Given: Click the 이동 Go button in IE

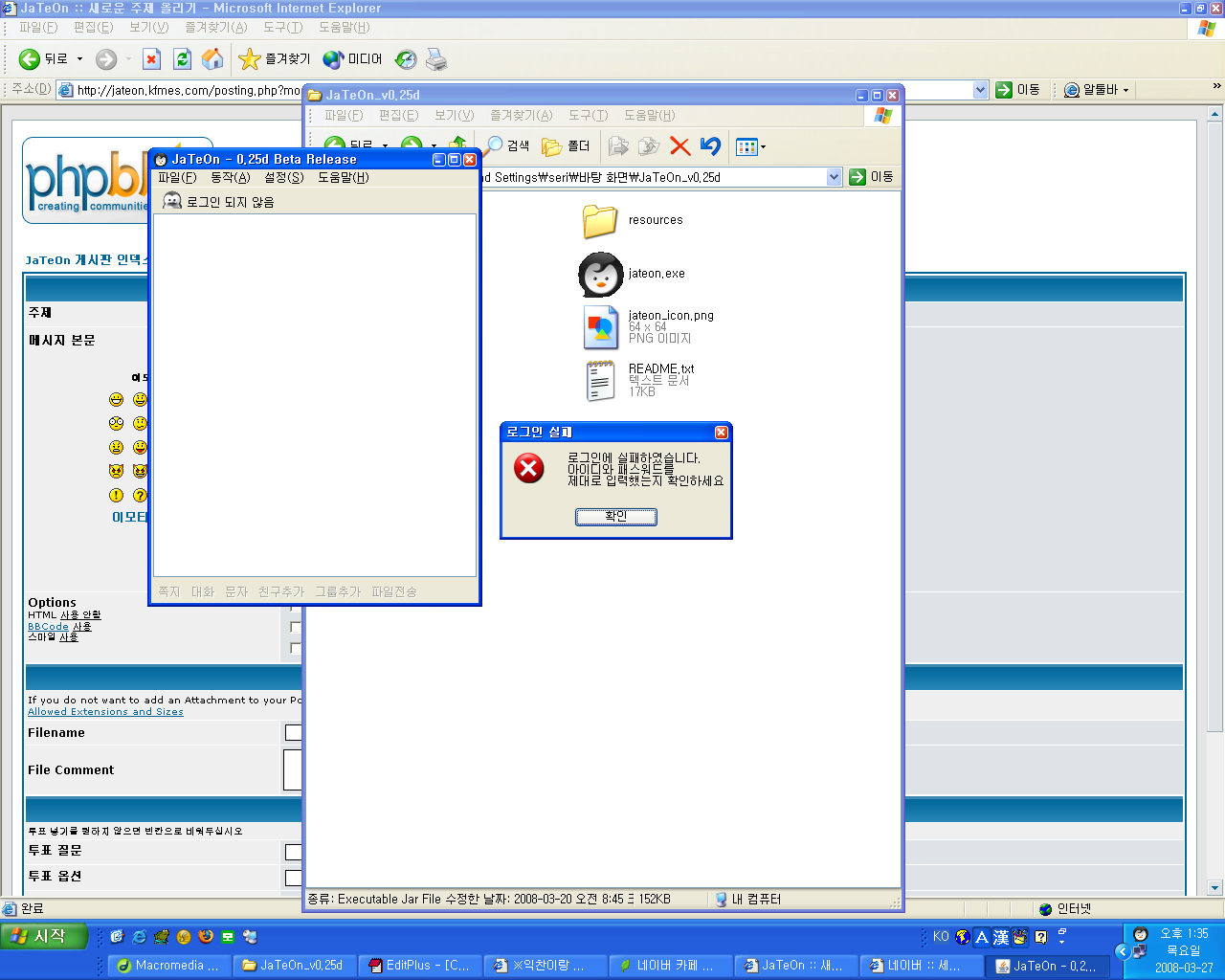Looking at the screenshot, I should [1018, 90].
